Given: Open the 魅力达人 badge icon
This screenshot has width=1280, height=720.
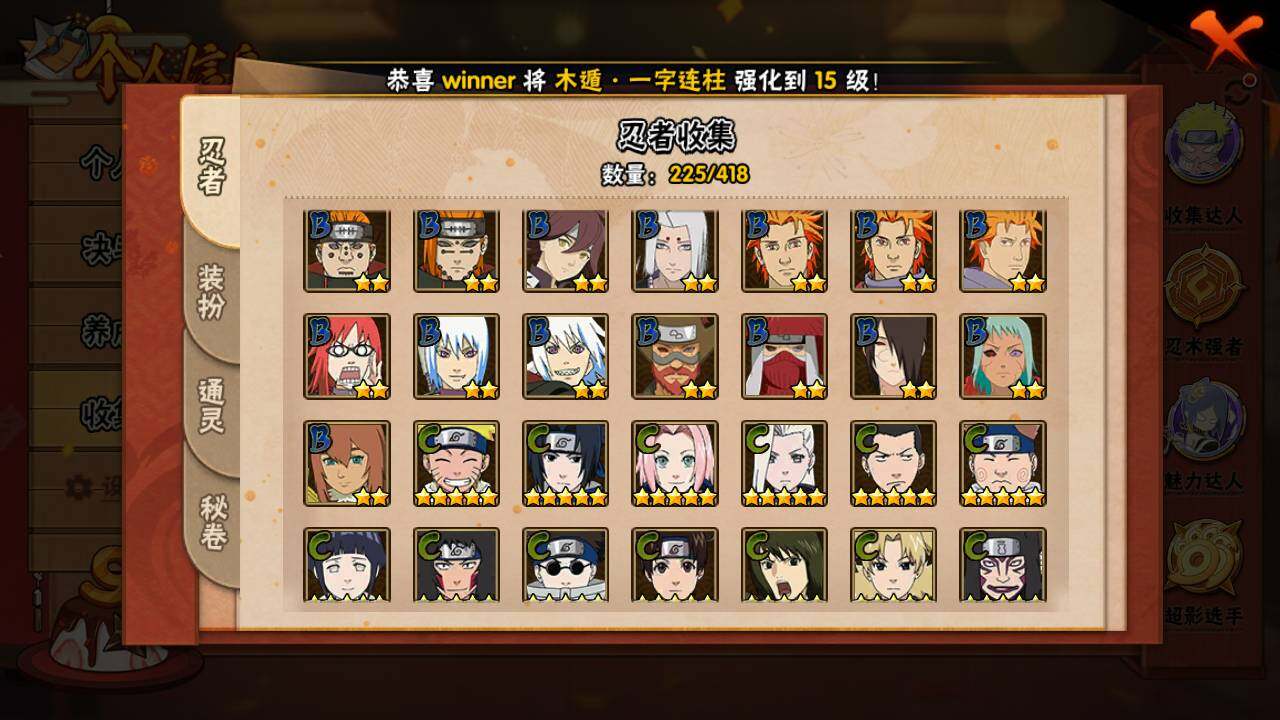Looking at the screenshot, I should coord(1204,420).
